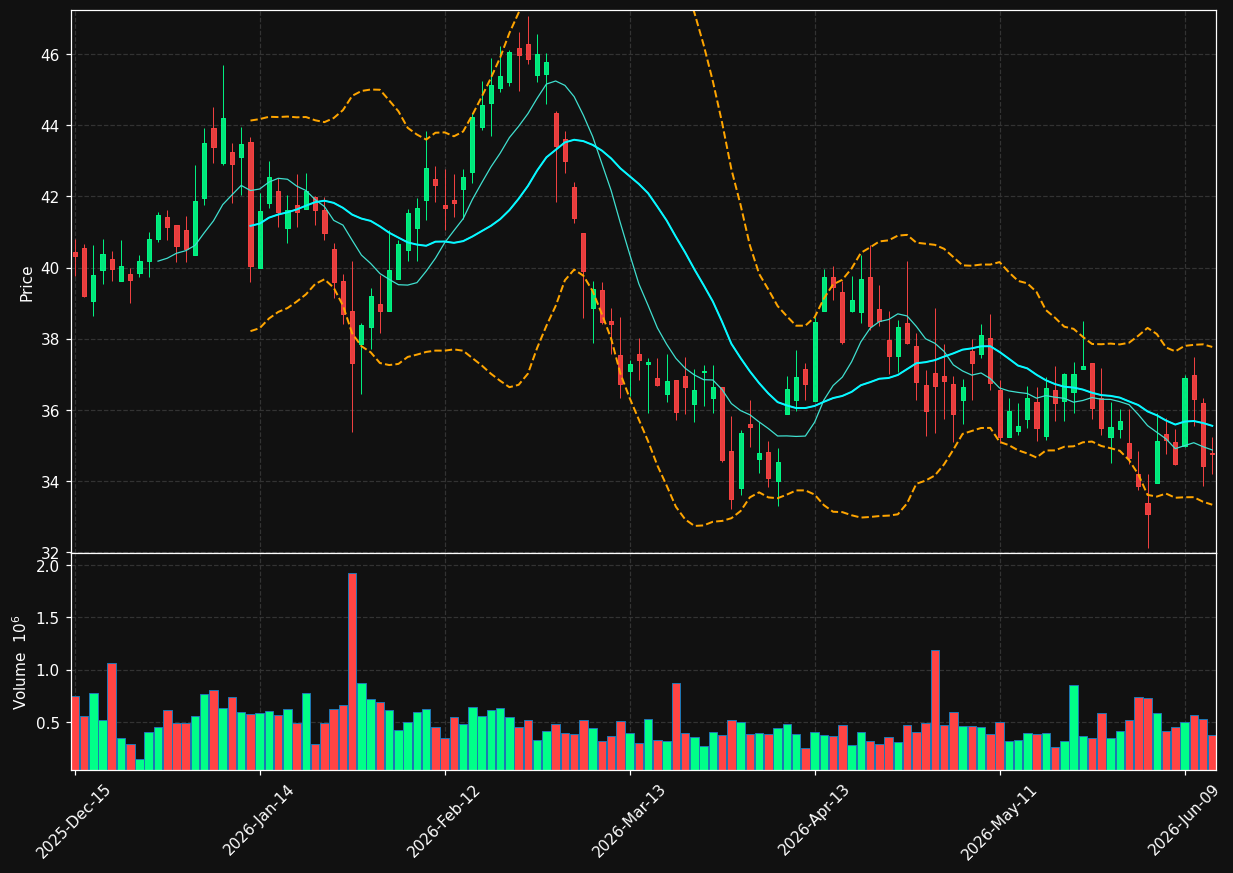Click the "Price" y-axis label
1233x873 pixels.
click(x=27, y=283)
